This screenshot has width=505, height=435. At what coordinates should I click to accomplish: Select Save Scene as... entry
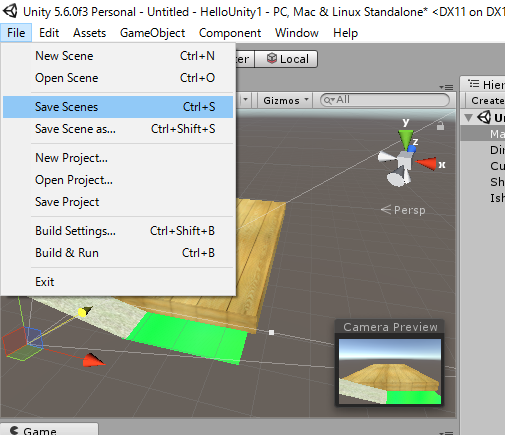pyautogui.click(x=118, y=129)
